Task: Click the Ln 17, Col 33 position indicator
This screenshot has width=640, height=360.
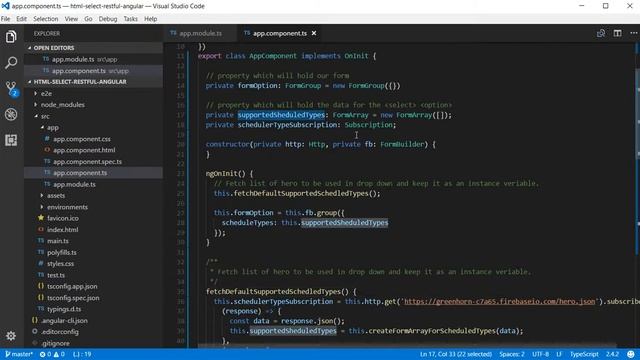Action: point(456,354)
